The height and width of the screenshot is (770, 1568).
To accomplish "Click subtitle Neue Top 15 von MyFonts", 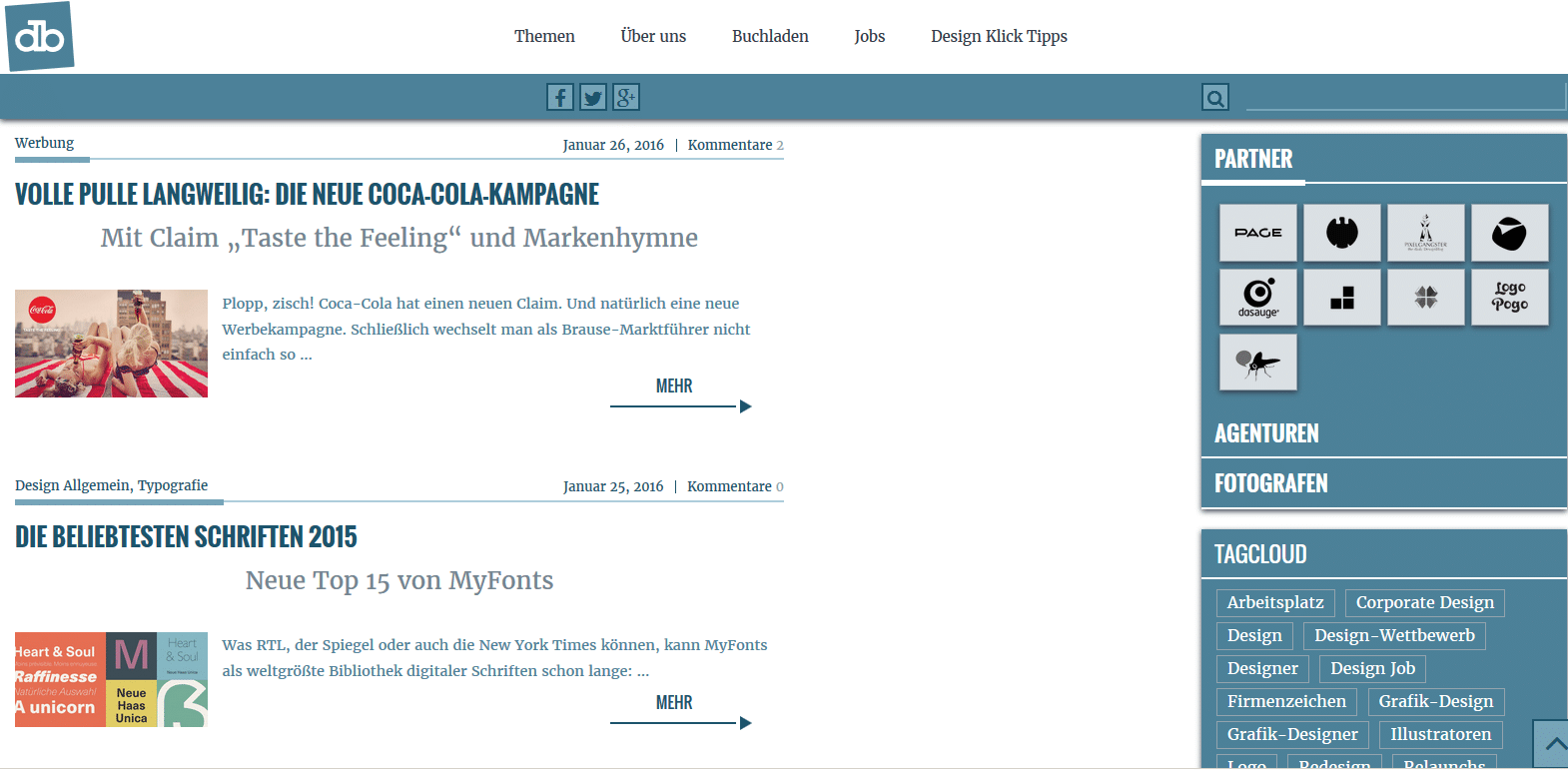I will click(399, 580).
